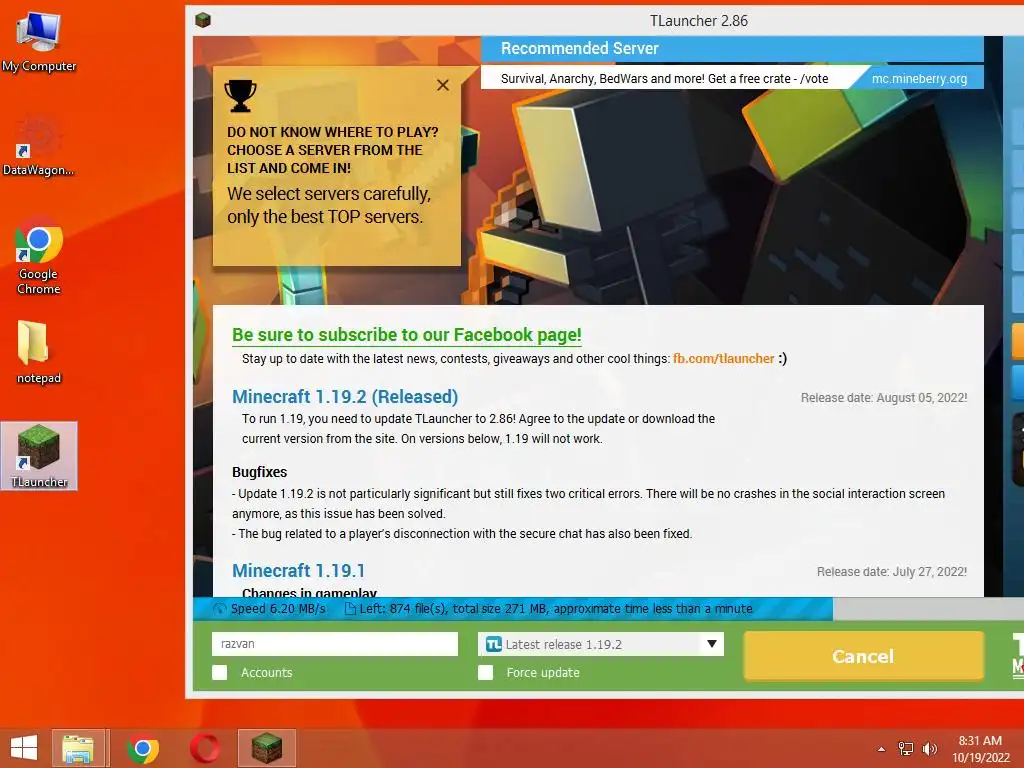Open File Explorer from taskbar

(x=78, y=748)
